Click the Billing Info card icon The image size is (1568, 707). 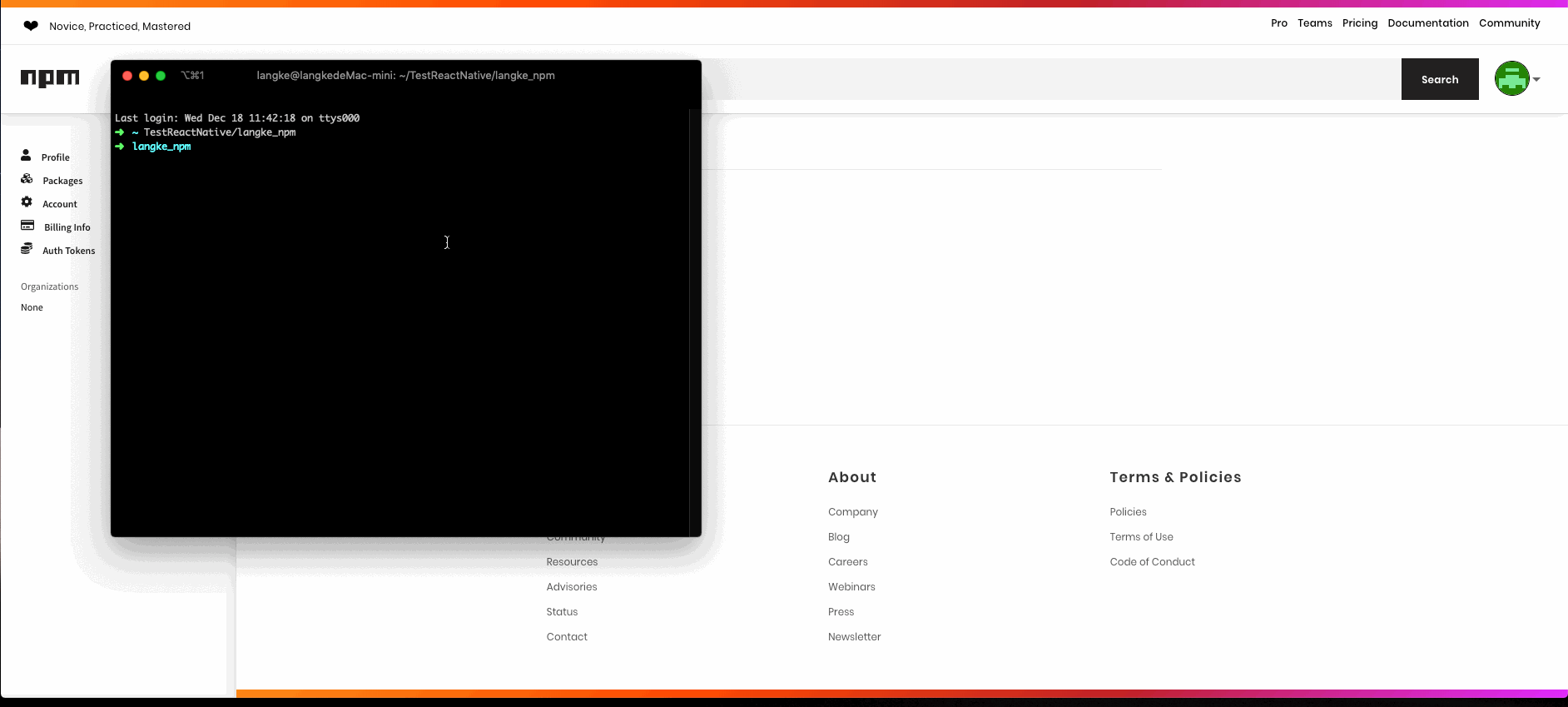pyautogui.click(x=27, y=226)
